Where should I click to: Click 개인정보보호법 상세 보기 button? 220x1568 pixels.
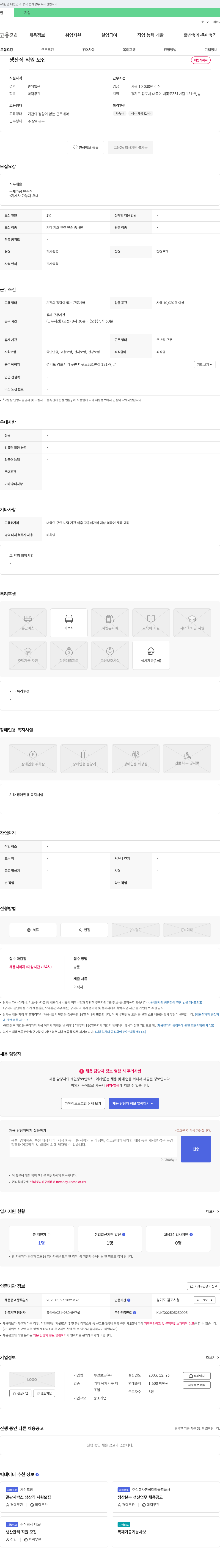[x=83, y=1104]
